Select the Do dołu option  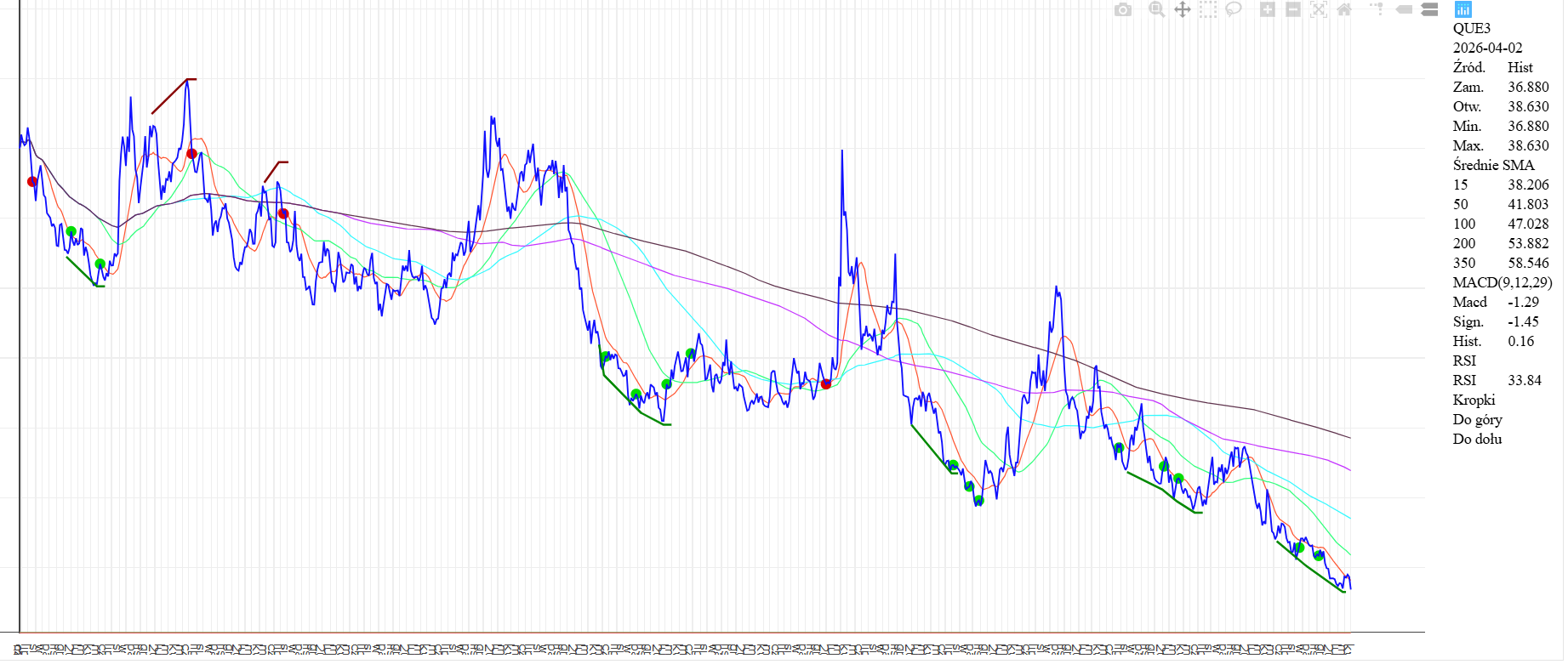[1477, 439]
